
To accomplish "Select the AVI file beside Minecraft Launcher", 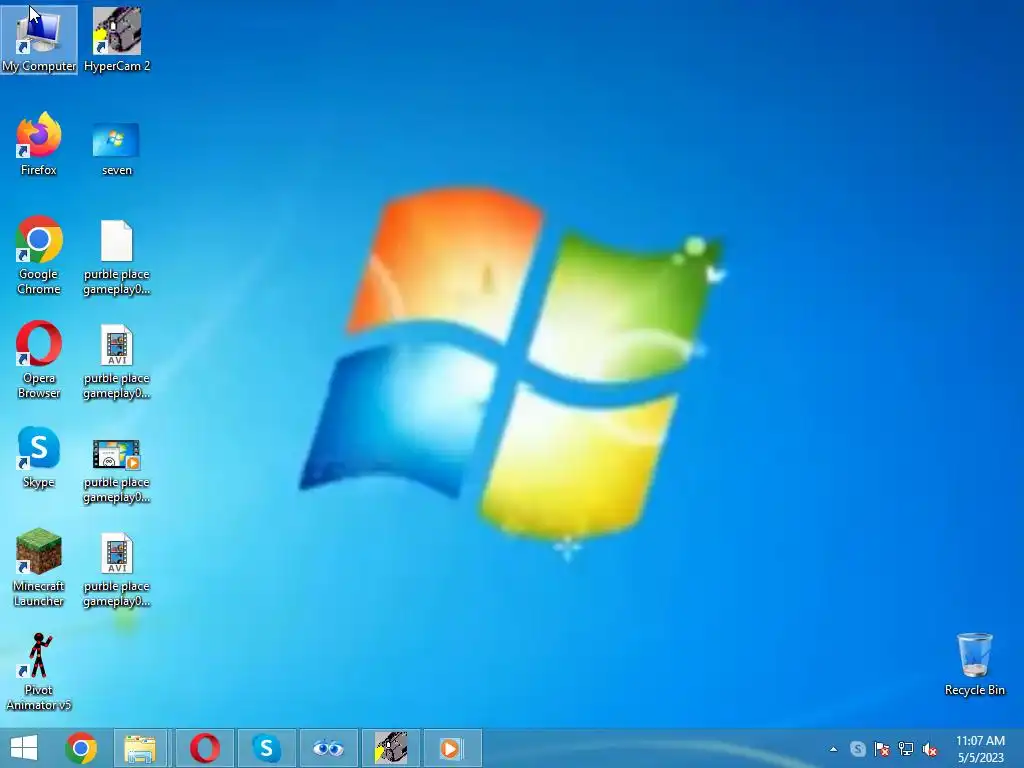I will [x=117, y=569].
